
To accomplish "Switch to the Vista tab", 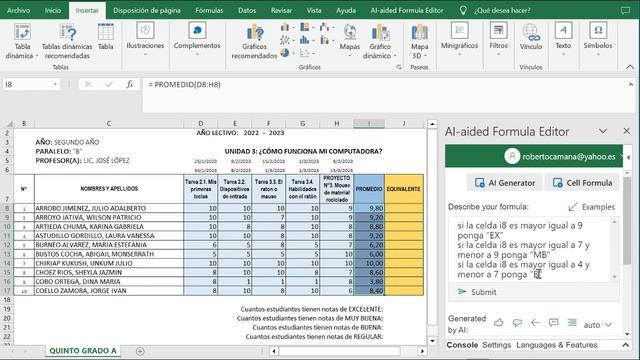I will 314,10.
